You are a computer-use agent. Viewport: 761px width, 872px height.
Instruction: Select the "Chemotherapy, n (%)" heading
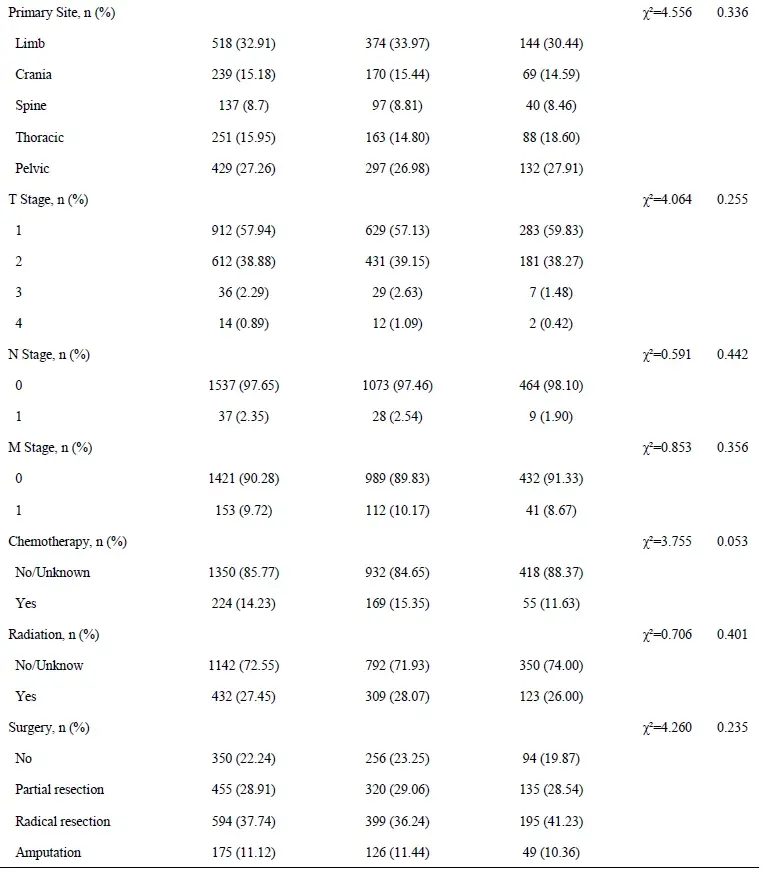point(67,541)
